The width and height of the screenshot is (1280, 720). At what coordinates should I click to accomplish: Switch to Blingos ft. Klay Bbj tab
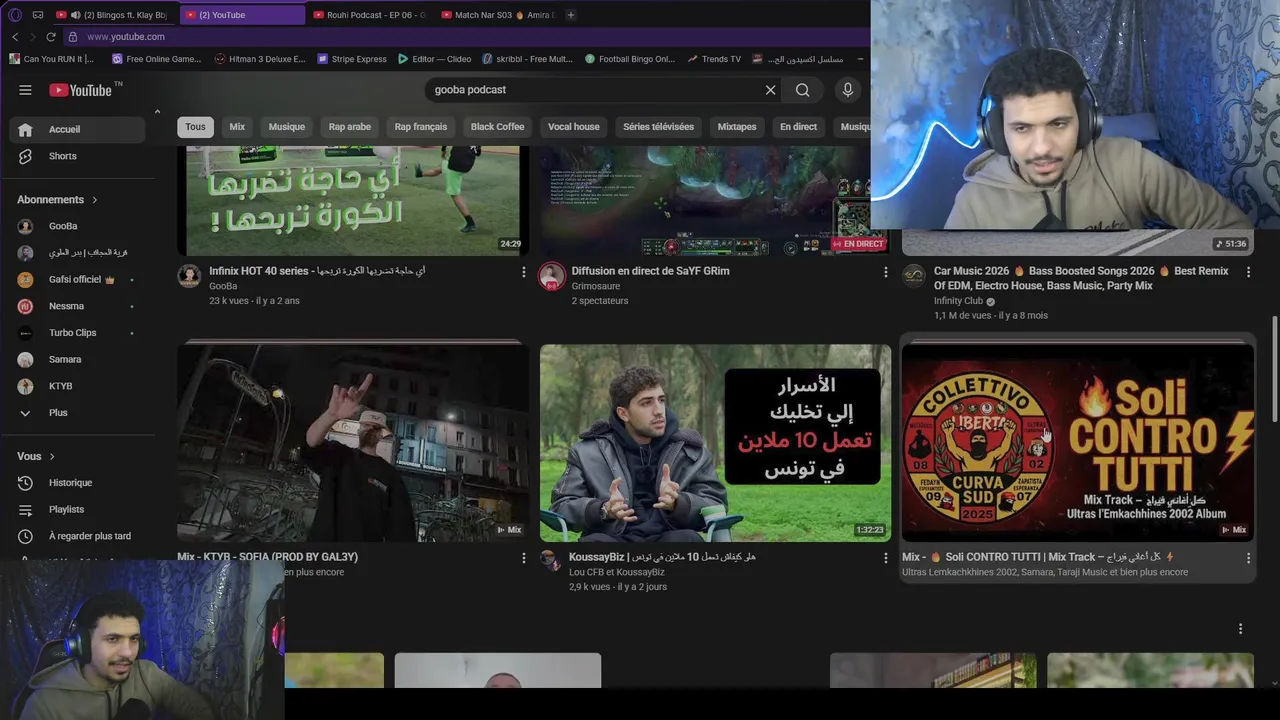pyautogui.click(x=114, y=15)
